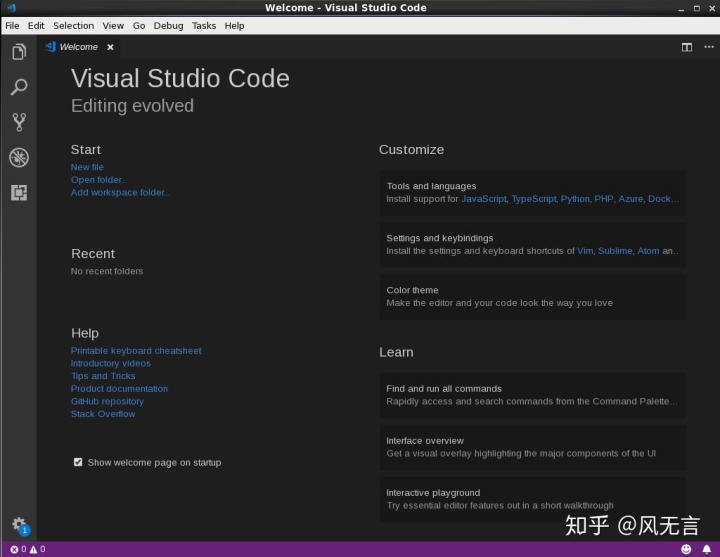This screenshot has width=720, height=557.
Task: Open the Selection menu
Action: (x=73, y=26)
